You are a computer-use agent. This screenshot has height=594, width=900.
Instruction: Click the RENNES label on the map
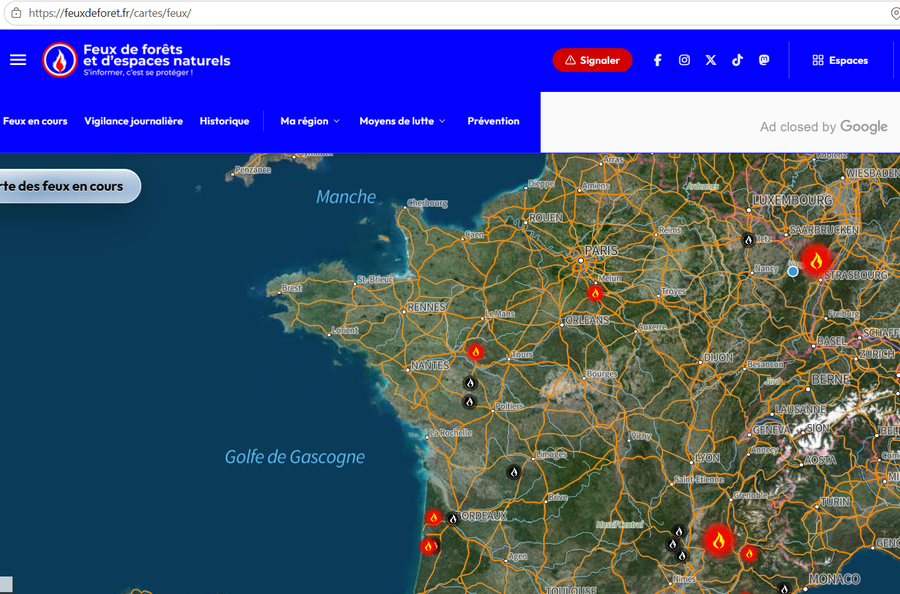tap(426, 307)
